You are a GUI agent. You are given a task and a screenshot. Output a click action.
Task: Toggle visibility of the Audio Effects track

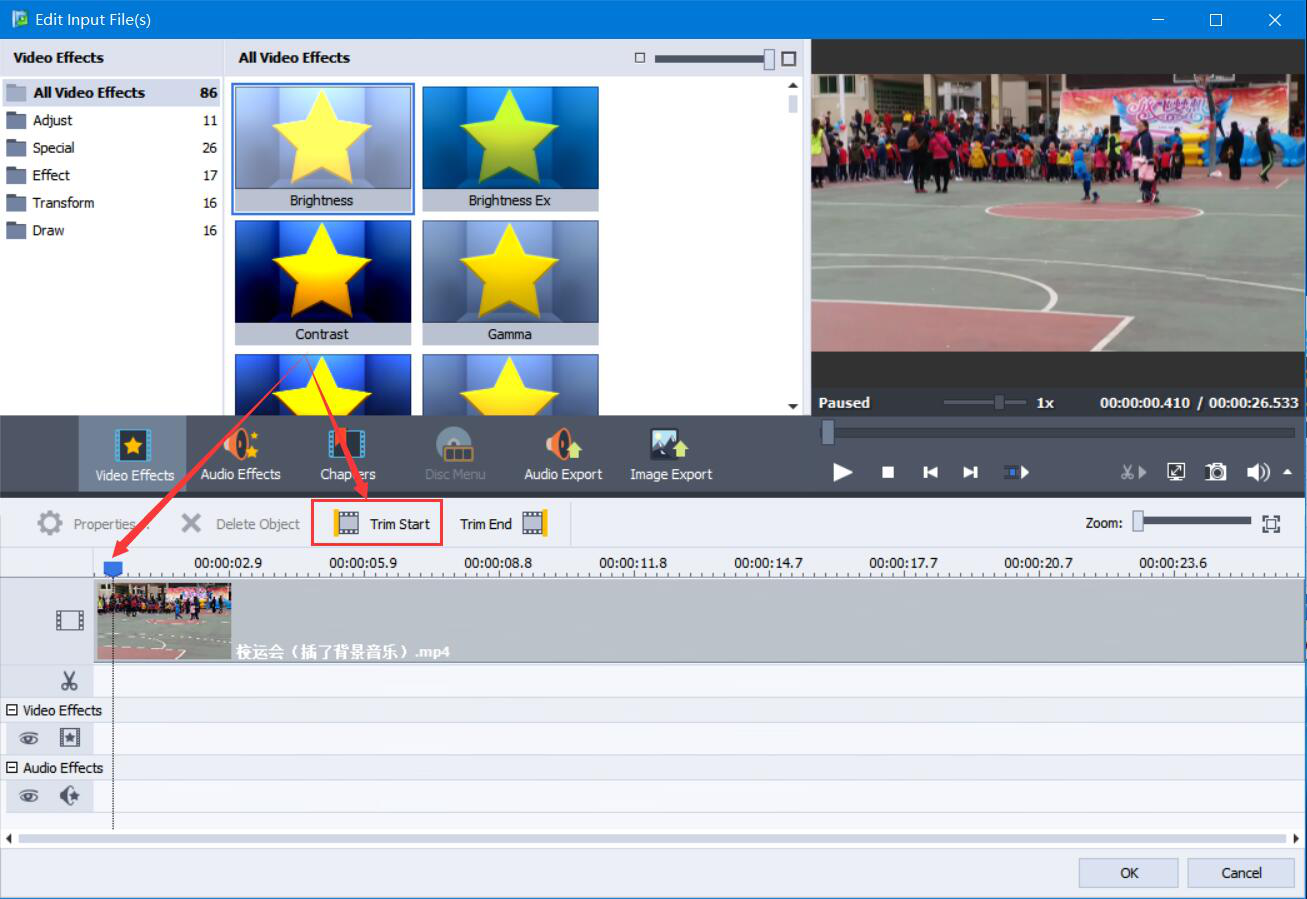[29, 796]
